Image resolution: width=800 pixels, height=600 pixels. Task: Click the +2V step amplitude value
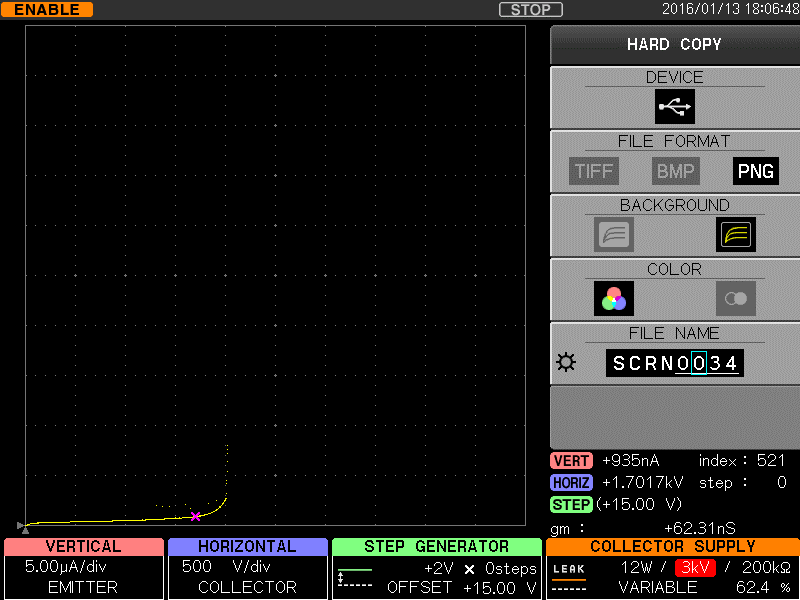[x=439, y=568]
